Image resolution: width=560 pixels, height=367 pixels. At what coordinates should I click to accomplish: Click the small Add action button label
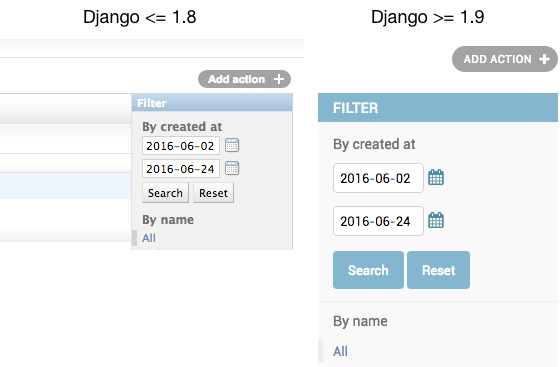[x=236, y=79]
